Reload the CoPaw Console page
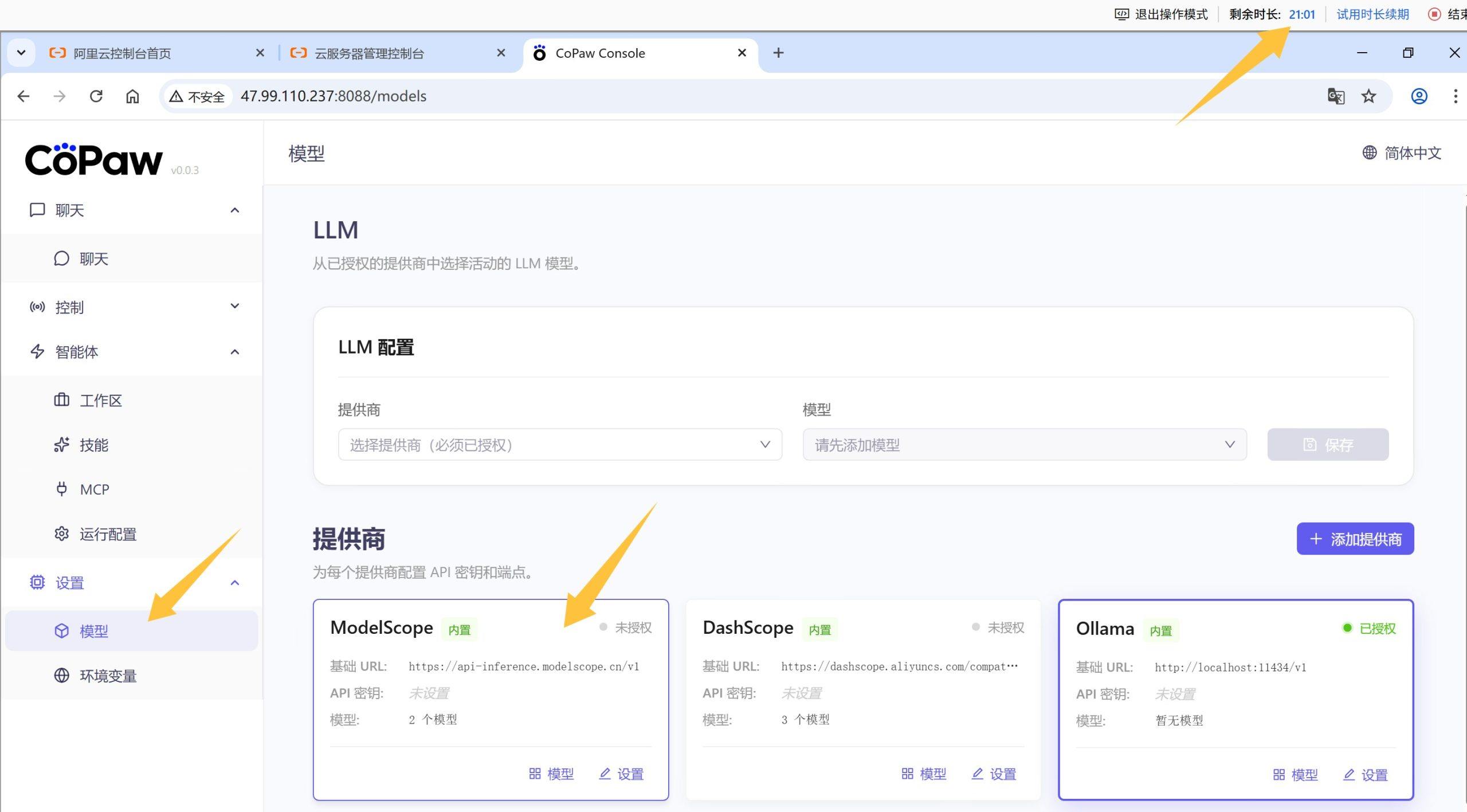 pyautogui.click(x=96, y=96)
